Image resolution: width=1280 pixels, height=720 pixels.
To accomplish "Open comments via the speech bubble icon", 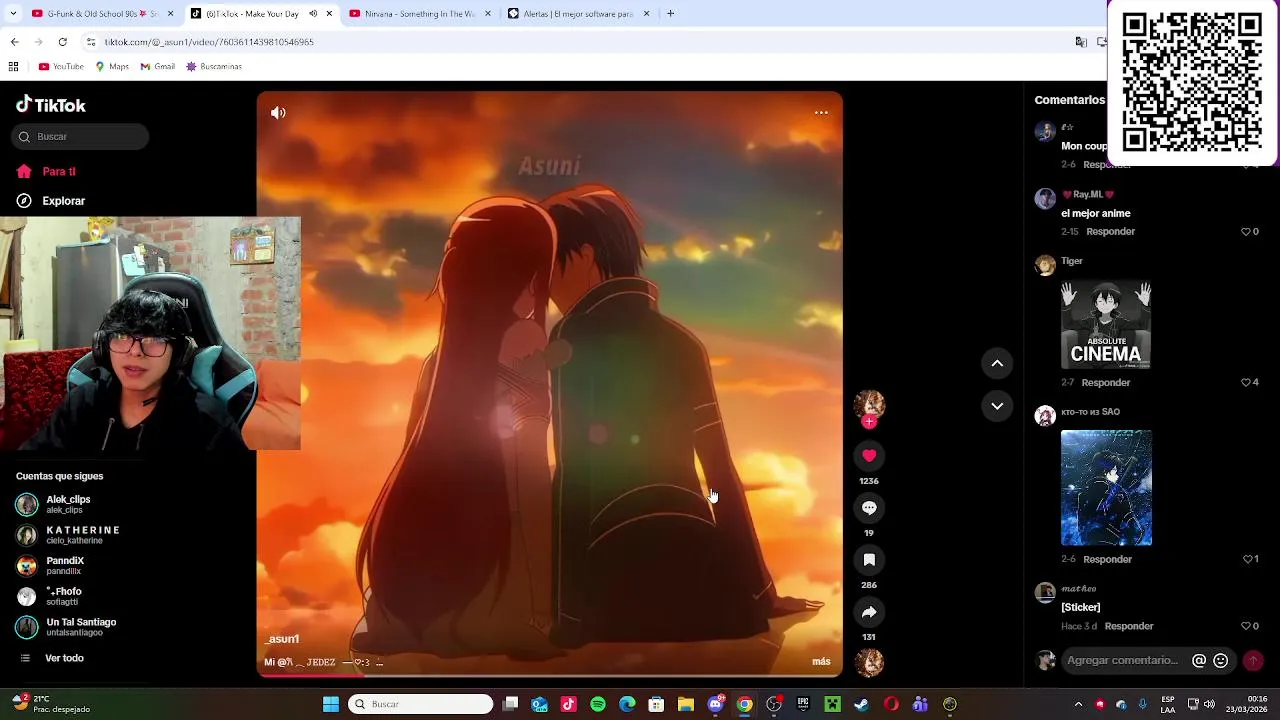I will pyautogui.click(x=869, y=508).
